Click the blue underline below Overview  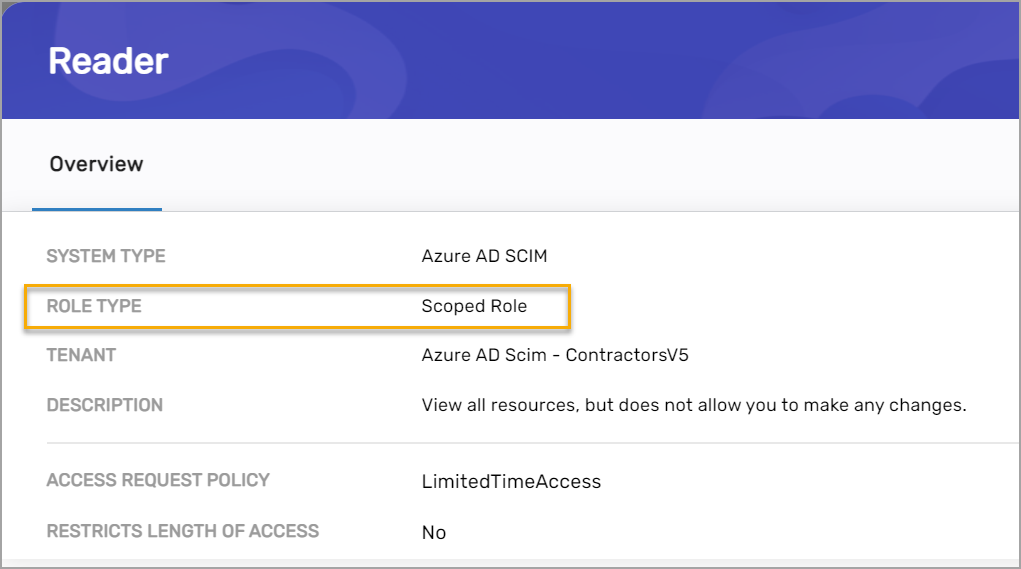96,209
